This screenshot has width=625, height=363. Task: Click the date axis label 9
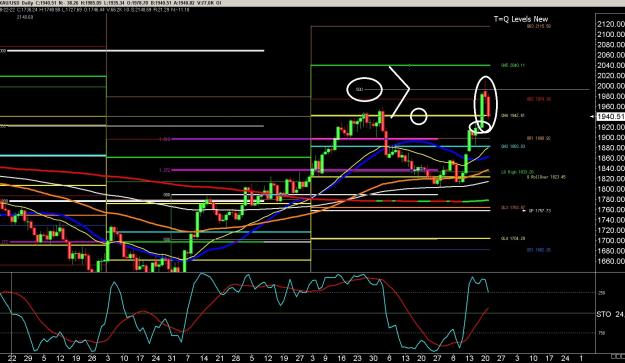[325, 358]
